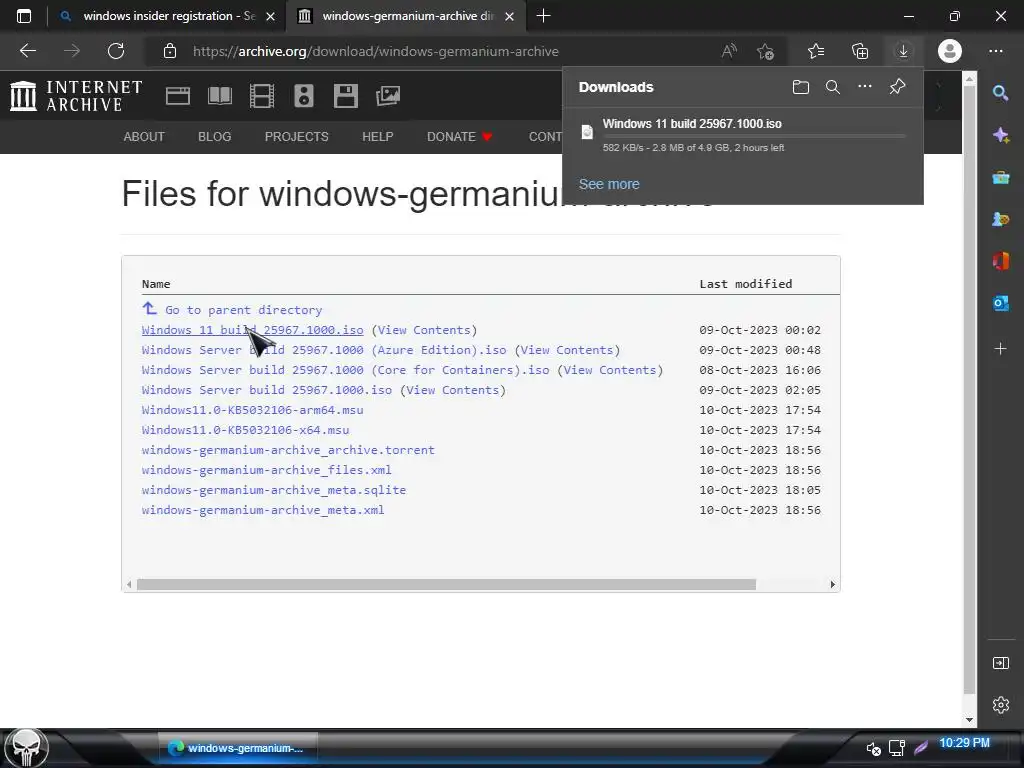This screenshot has height=768, width=1024.
Task: Open the BLOG menu item
Action: pos(214,136)
